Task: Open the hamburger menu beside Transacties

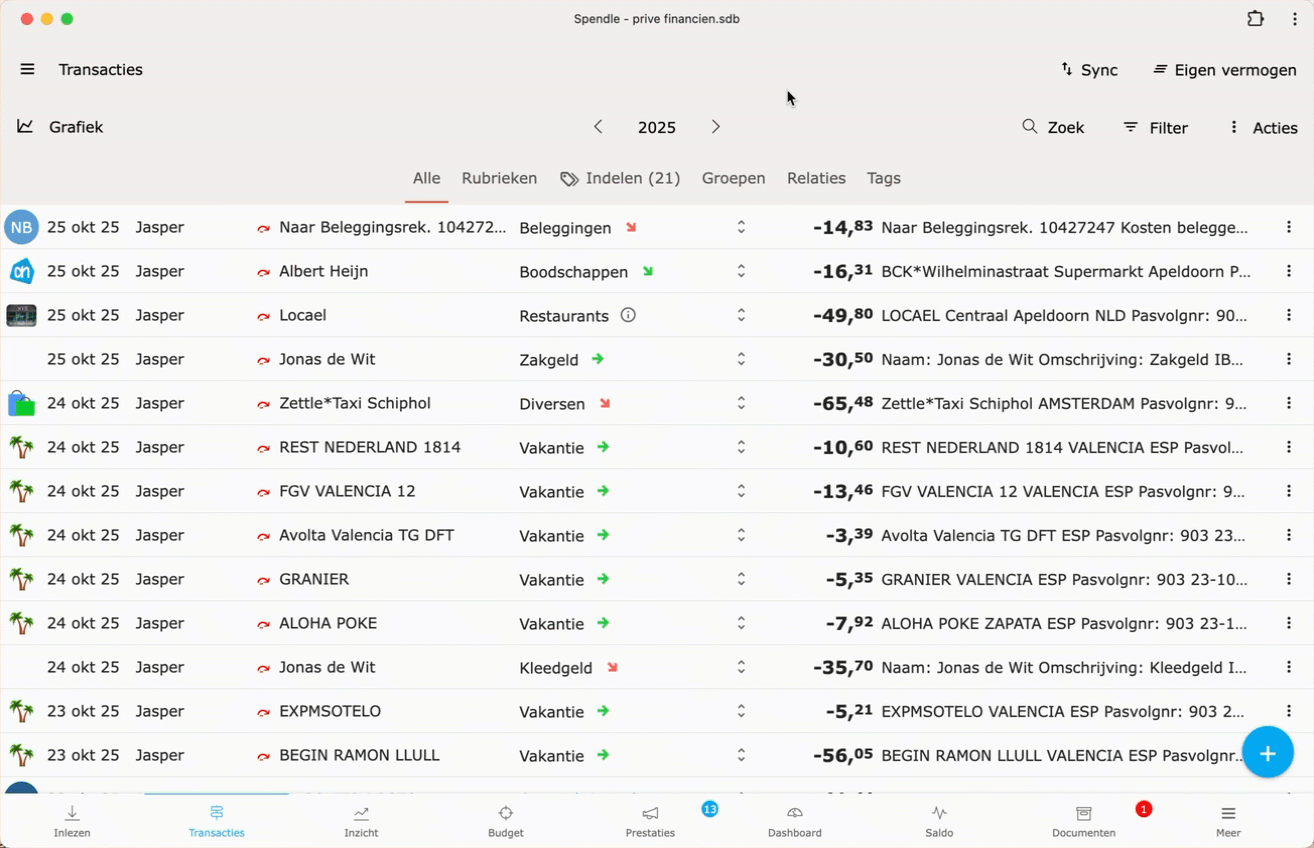Action: tap(27, 69)
